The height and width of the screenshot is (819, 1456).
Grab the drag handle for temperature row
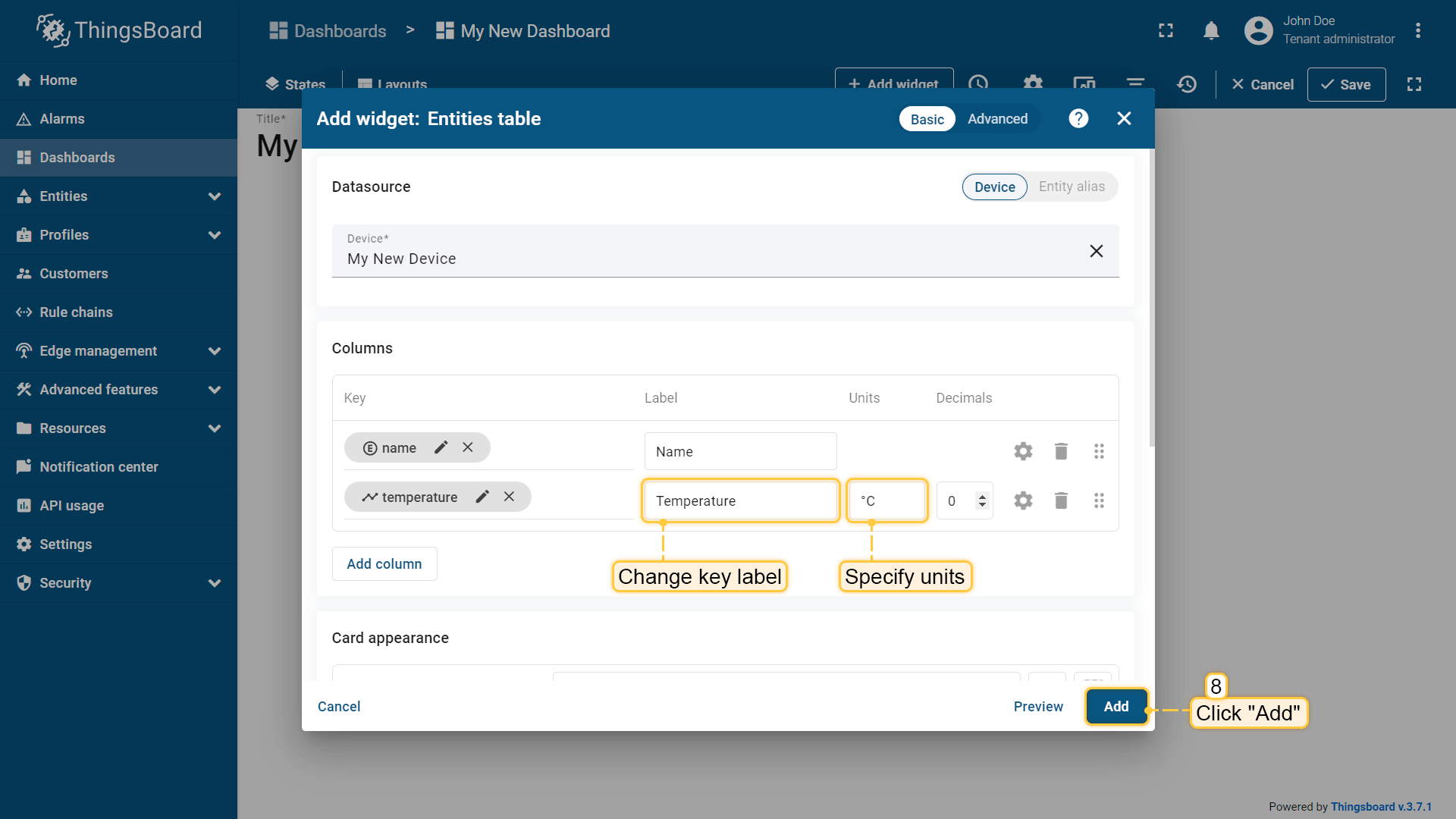click(1099, 500)
